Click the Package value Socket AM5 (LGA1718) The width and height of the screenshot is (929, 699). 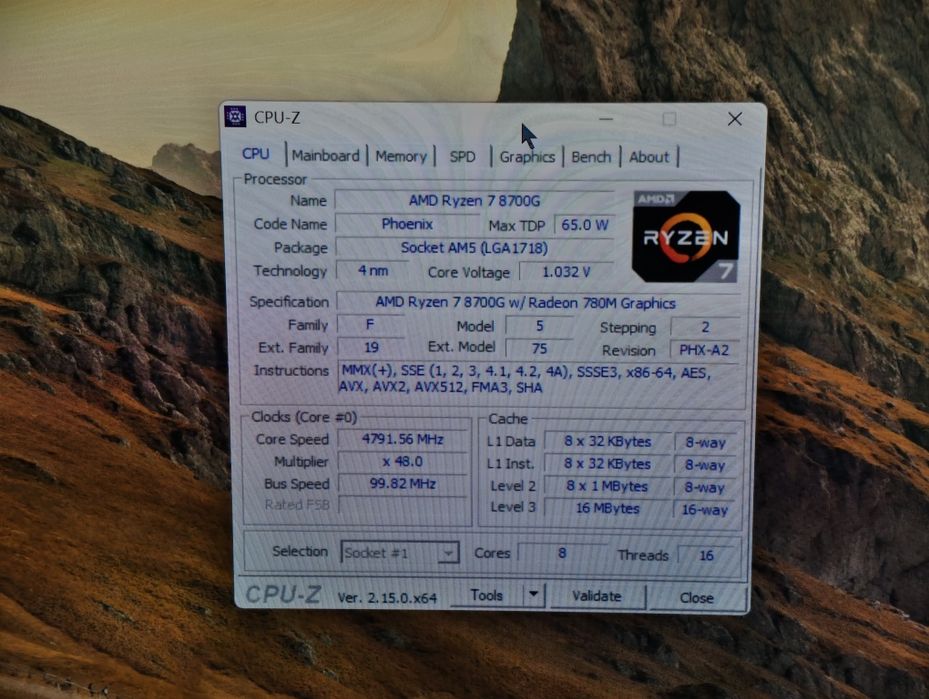[475, 248]
